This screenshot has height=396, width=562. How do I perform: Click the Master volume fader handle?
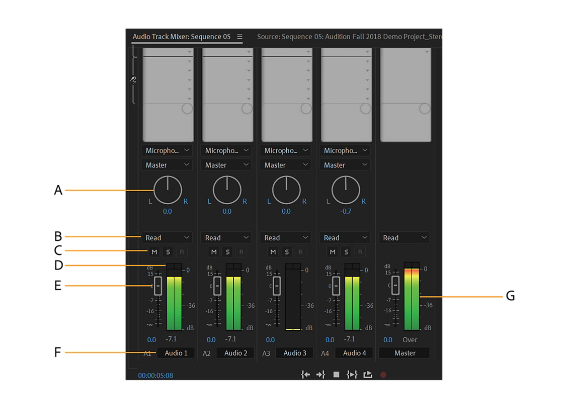[395, 285]
